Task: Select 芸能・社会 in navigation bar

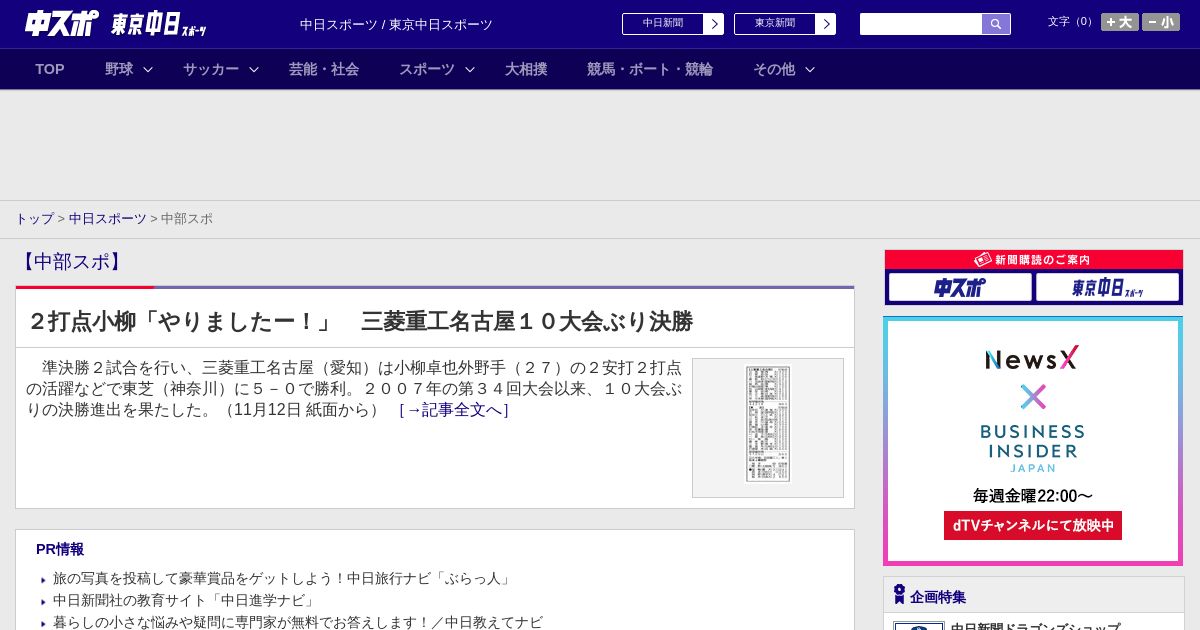Action: pos(324,69)
